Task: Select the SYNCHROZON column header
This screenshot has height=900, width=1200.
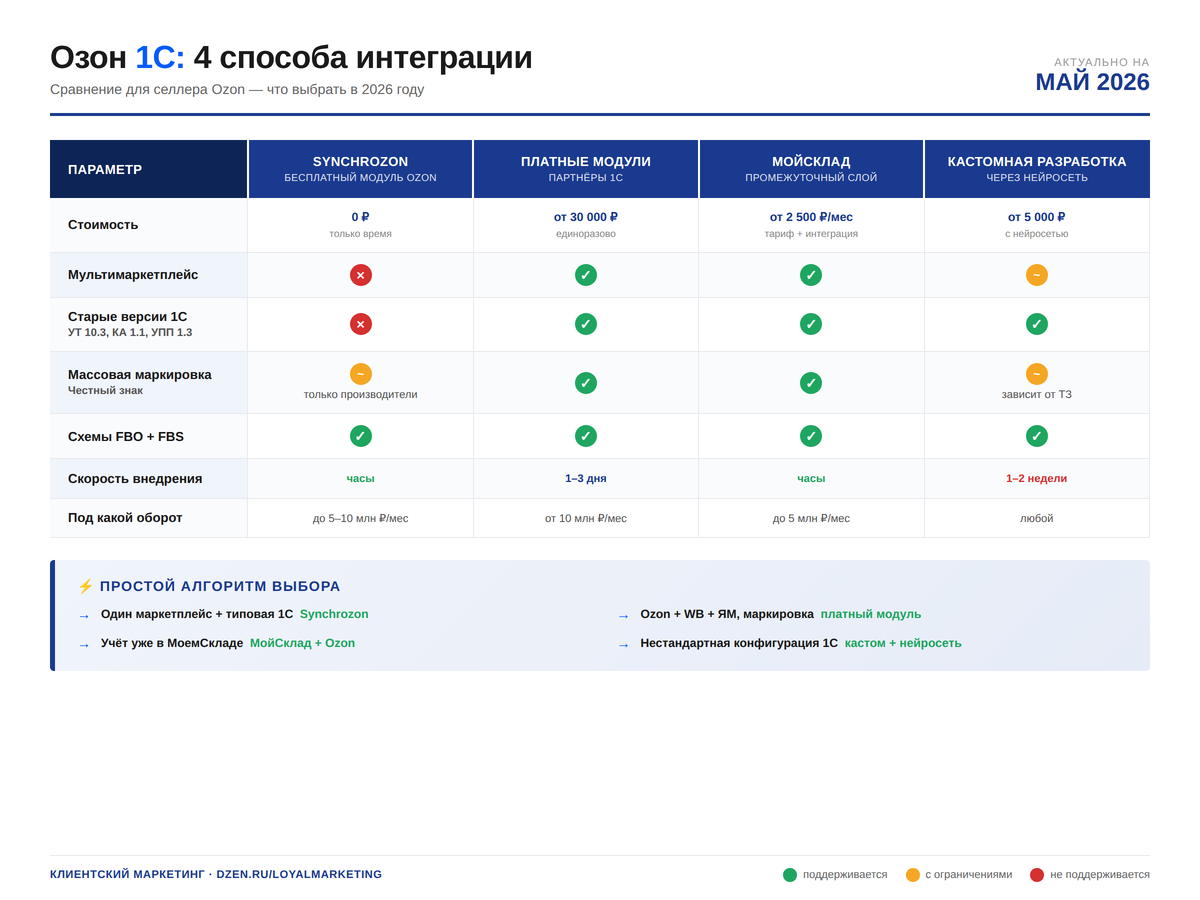Action: coord(361,169)
